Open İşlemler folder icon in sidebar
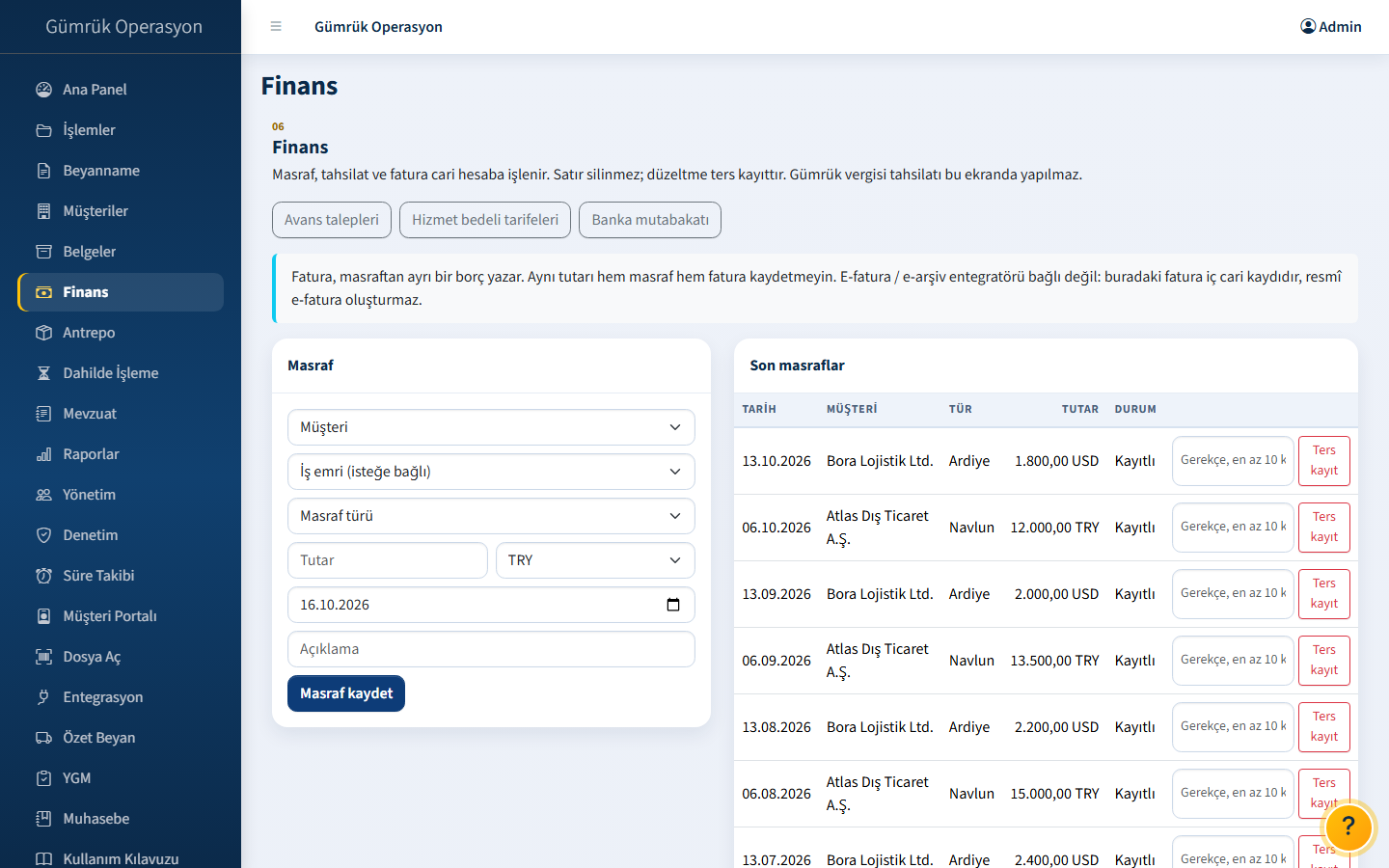Viewport: 1389px width, 868px height. (43, 130)
